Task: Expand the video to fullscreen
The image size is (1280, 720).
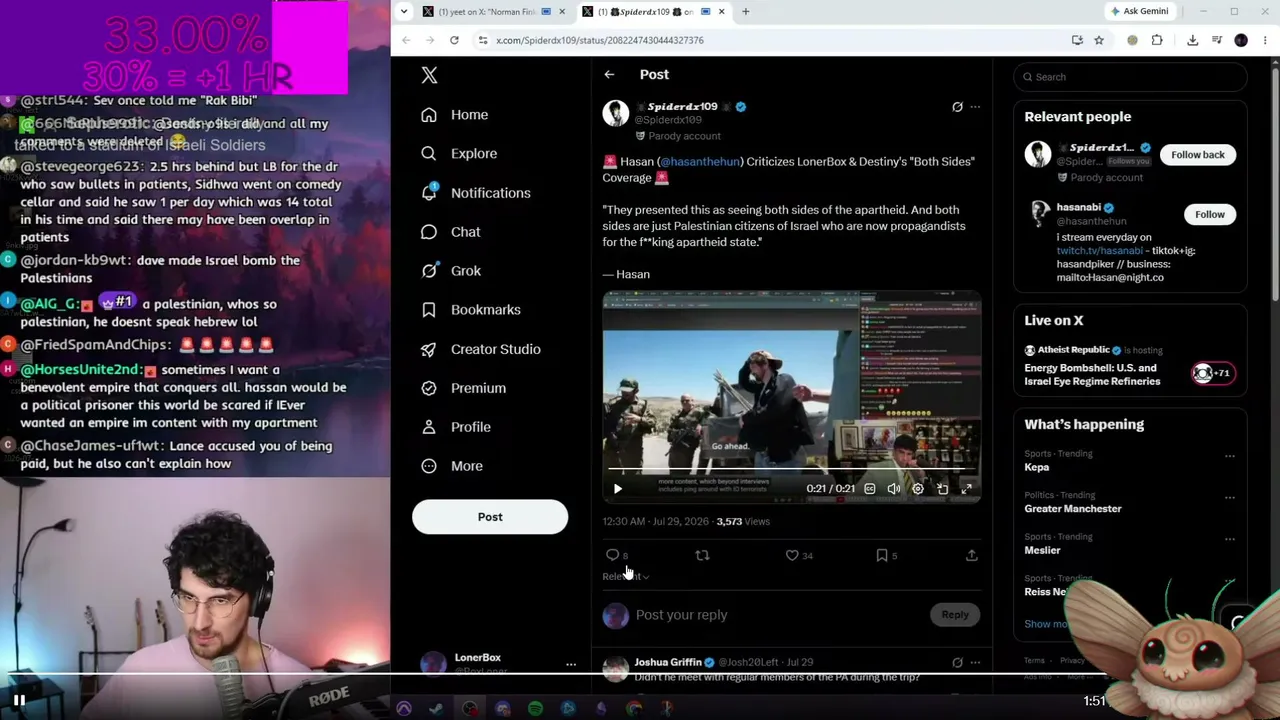Action: (x=966, y=489)
